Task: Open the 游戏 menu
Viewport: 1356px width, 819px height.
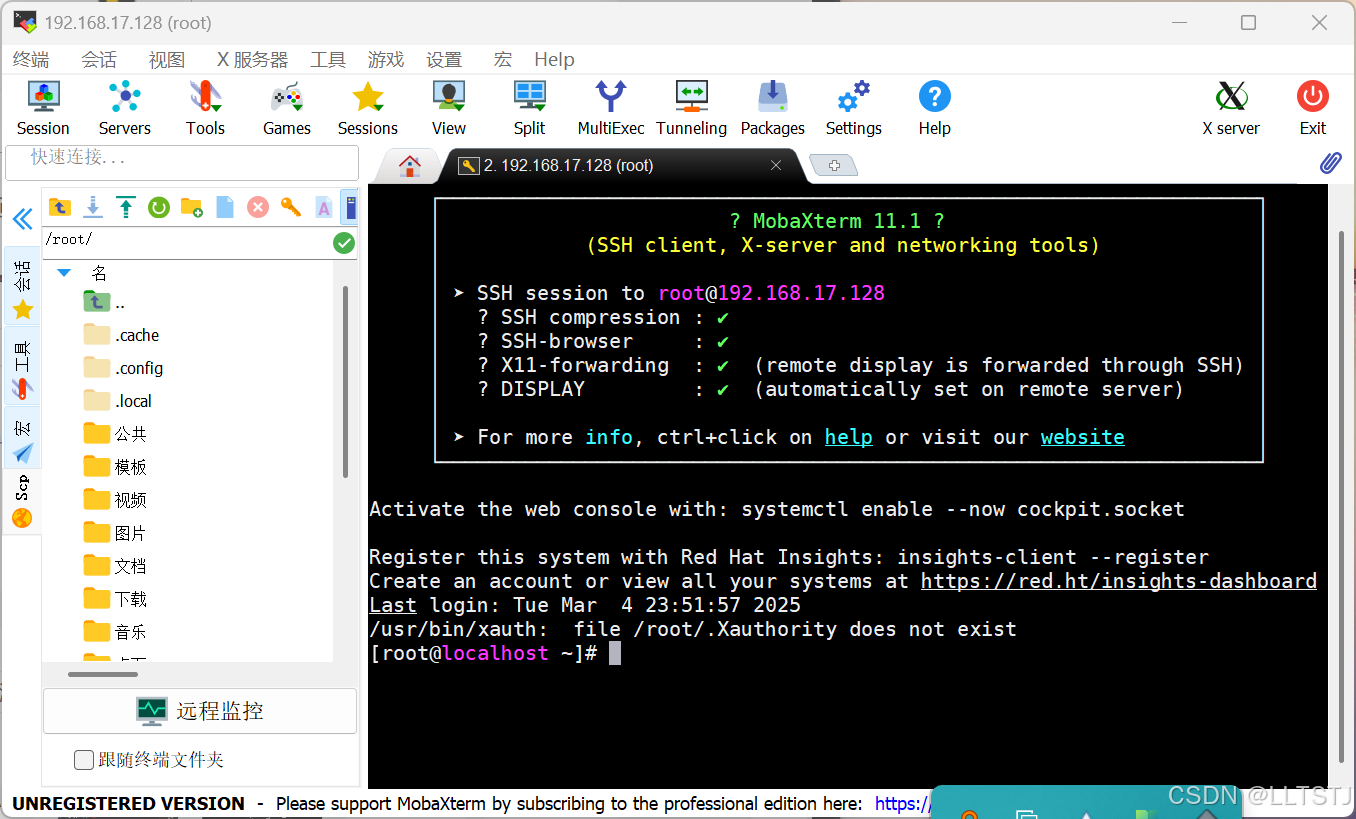Action: coord(386,60)
